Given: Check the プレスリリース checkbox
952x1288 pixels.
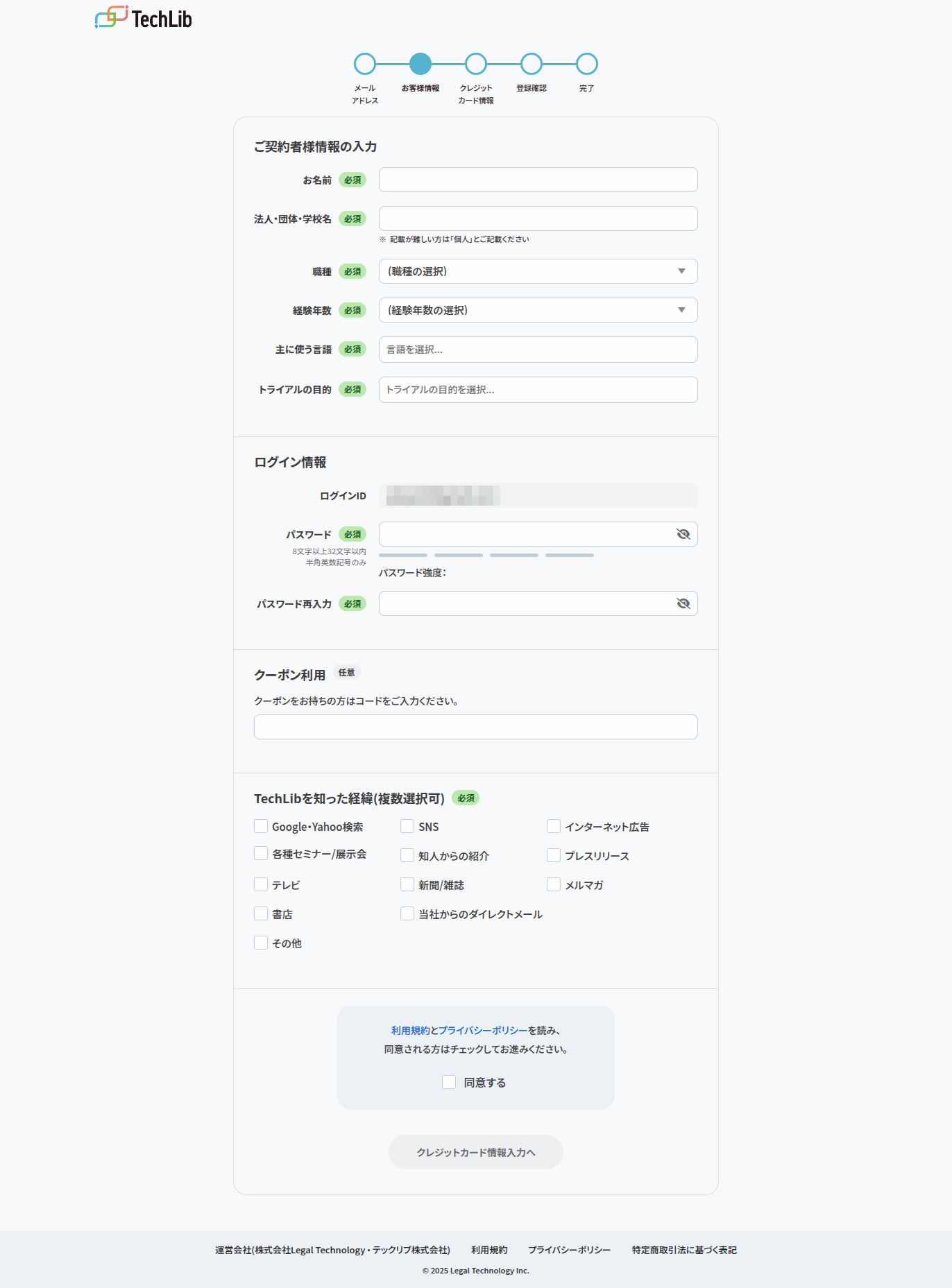Looking at the screenshot, I should [x=554, y=855].
